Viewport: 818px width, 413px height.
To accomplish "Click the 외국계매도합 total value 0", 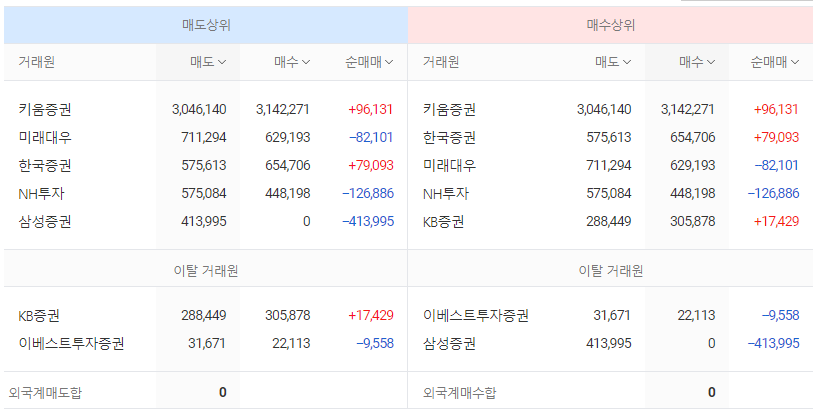I will pyautogui.click(x=223, y=392).
